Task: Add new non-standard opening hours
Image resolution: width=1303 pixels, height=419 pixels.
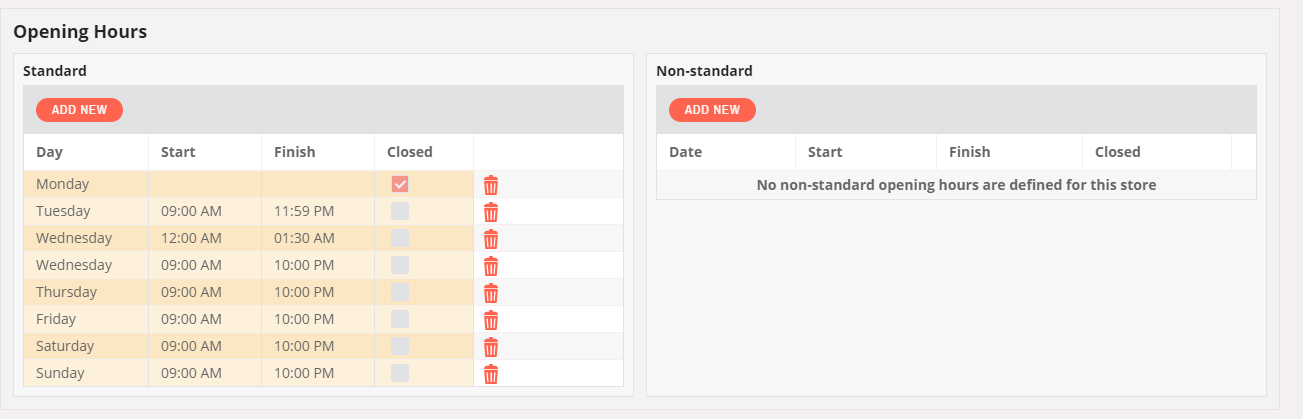Action: (x=712, y=110)
